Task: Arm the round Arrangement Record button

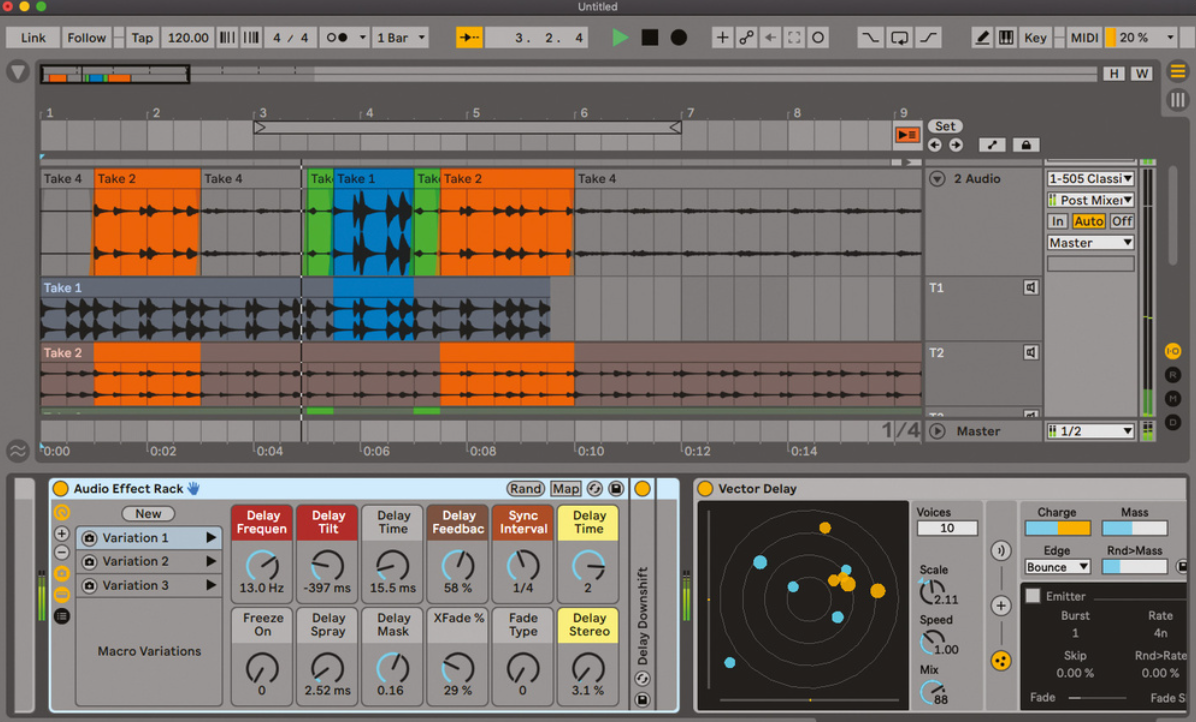Action: (x=678, y=37)
